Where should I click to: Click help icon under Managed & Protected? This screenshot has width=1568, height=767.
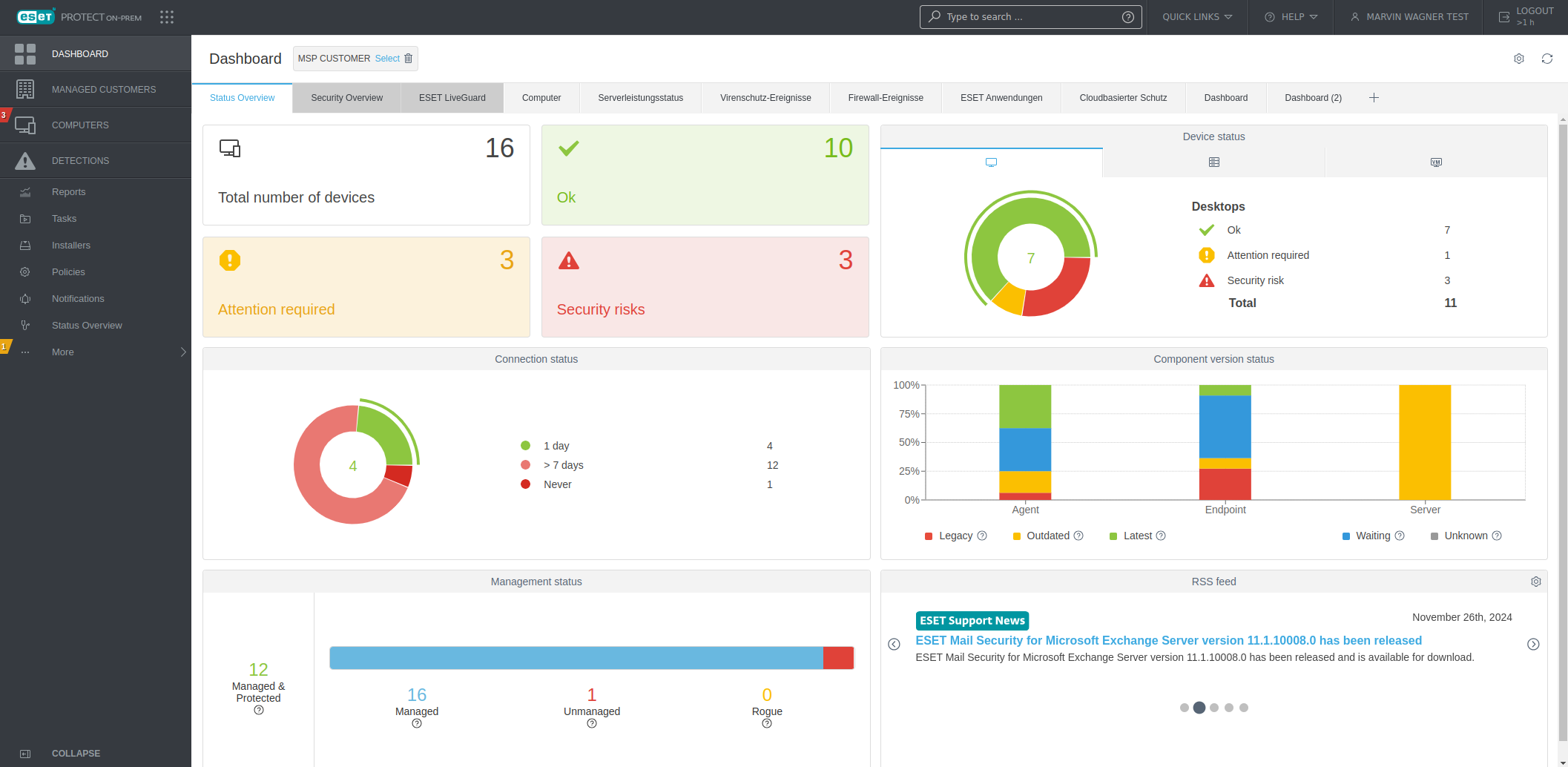[x=259, y=710]
